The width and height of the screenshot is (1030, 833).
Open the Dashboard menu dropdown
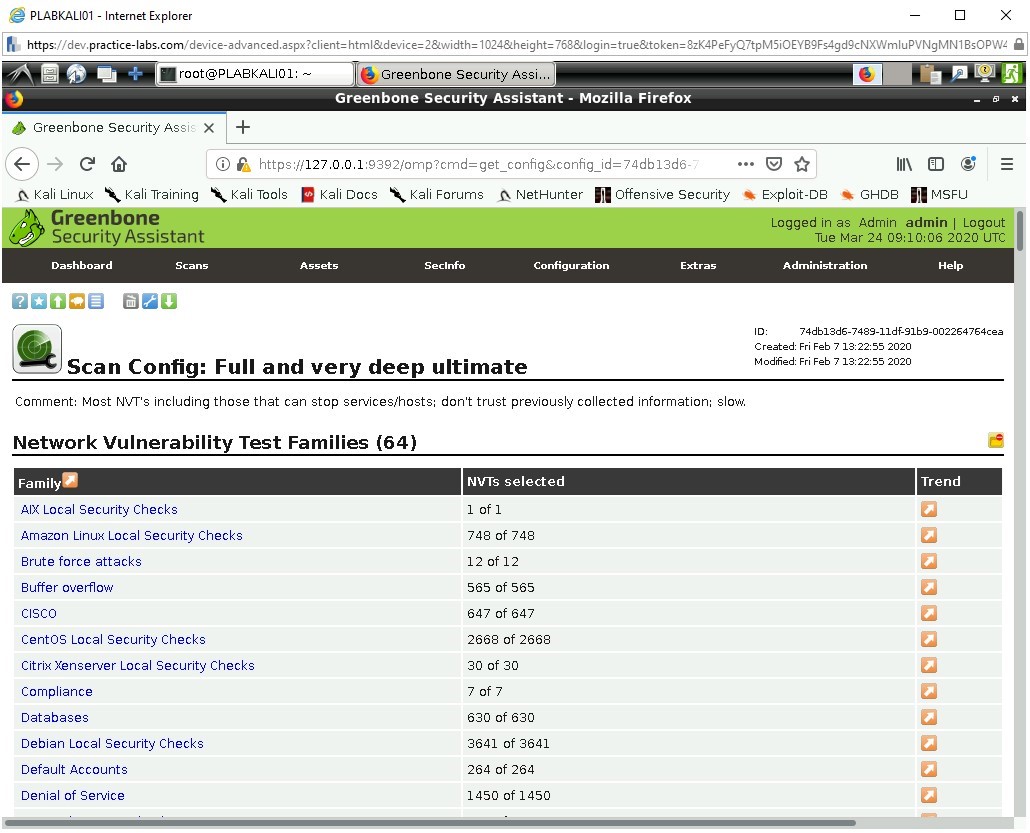point(81,265)
